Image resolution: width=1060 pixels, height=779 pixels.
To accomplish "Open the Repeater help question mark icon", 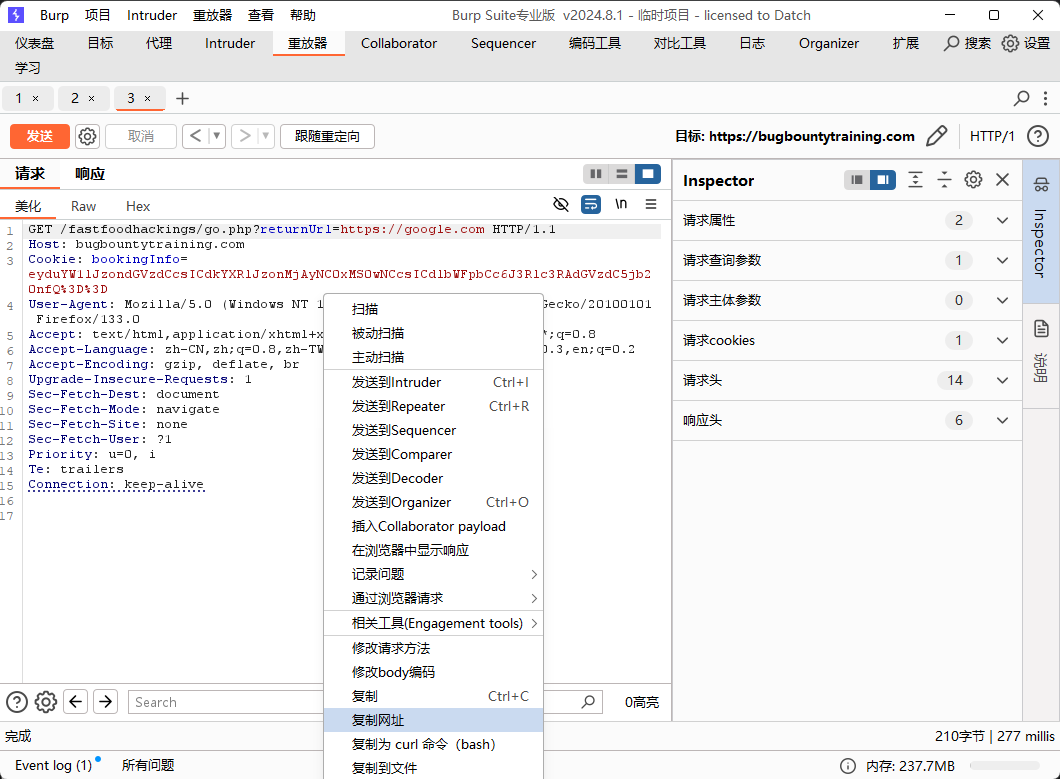I will click(1038, 137).
